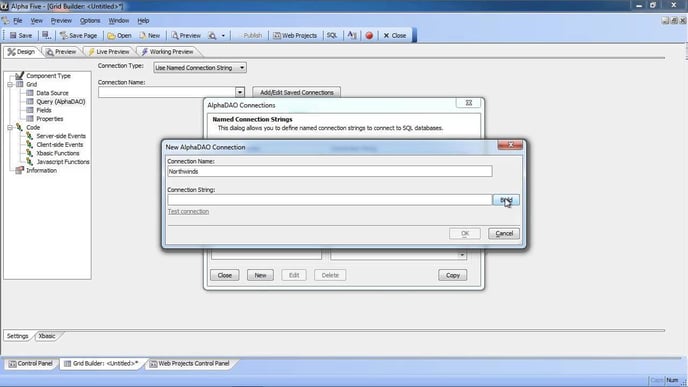Image resolution: width=688 pixels, height=387 pixels.
Task: Switch to the Xbasic bottom tab
Action: [47, 336]
